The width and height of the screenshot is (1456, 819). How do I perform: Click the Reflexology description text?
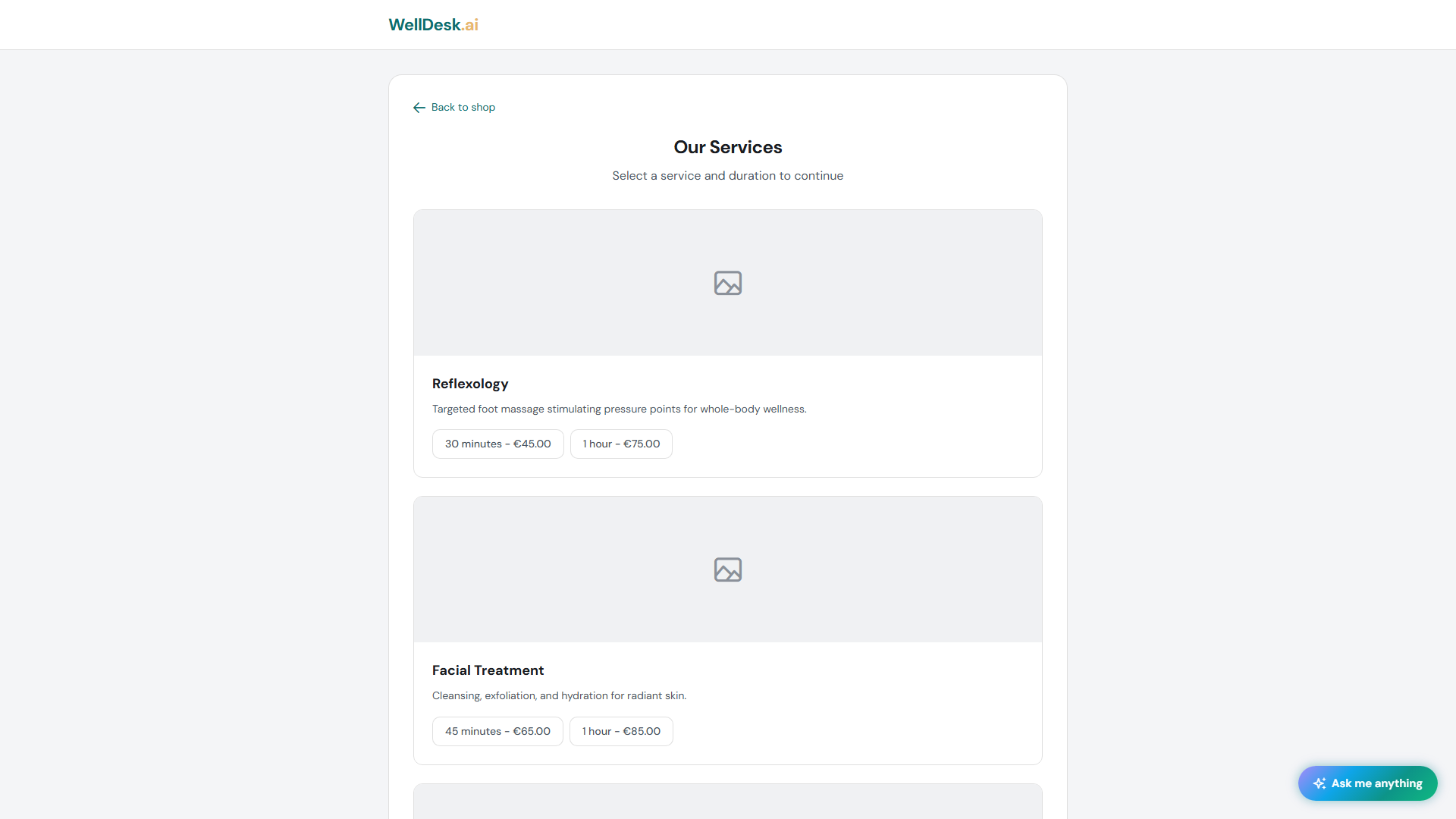(620, 409)
